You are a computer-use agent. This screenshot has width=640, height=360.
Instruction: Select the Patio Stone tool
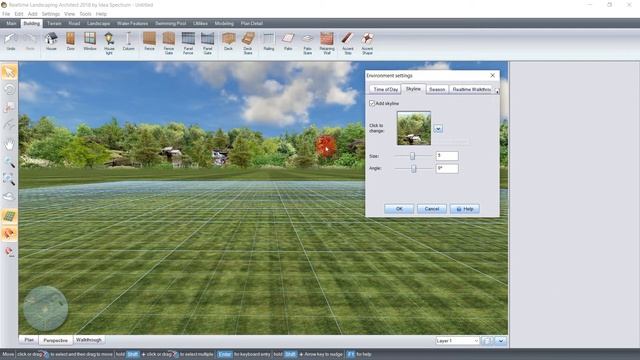[x=307, y=43]
